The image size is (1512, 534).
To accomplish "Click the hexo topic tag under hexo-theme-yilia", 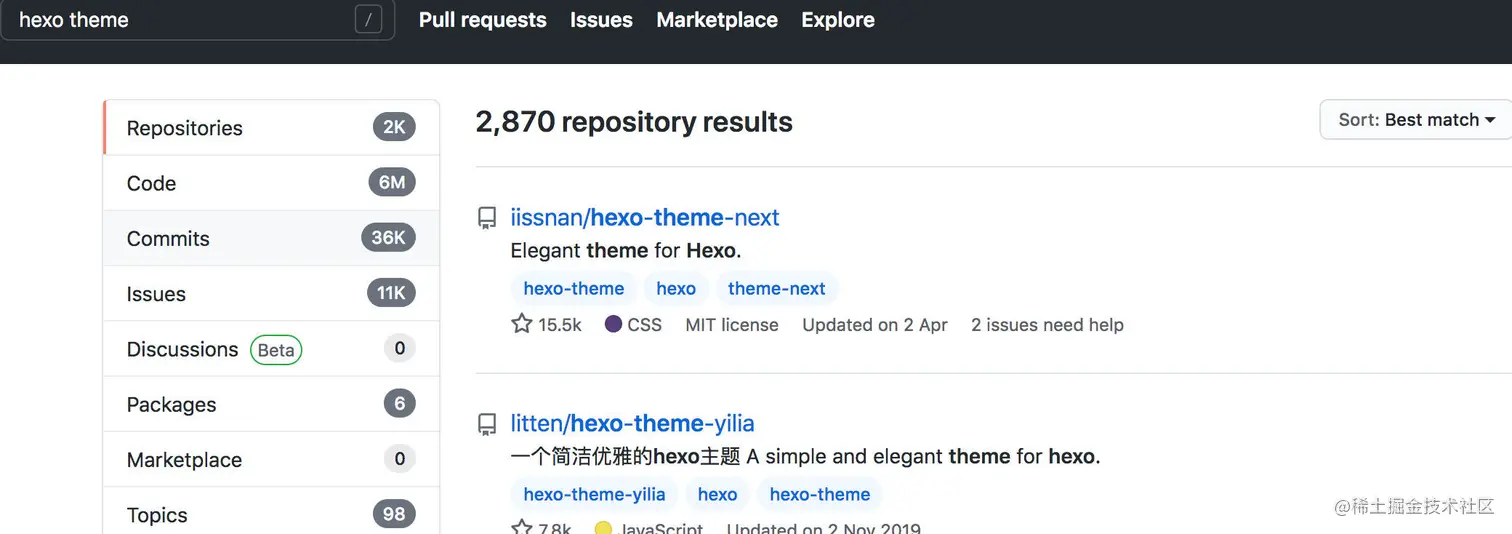I will [717, 494].
